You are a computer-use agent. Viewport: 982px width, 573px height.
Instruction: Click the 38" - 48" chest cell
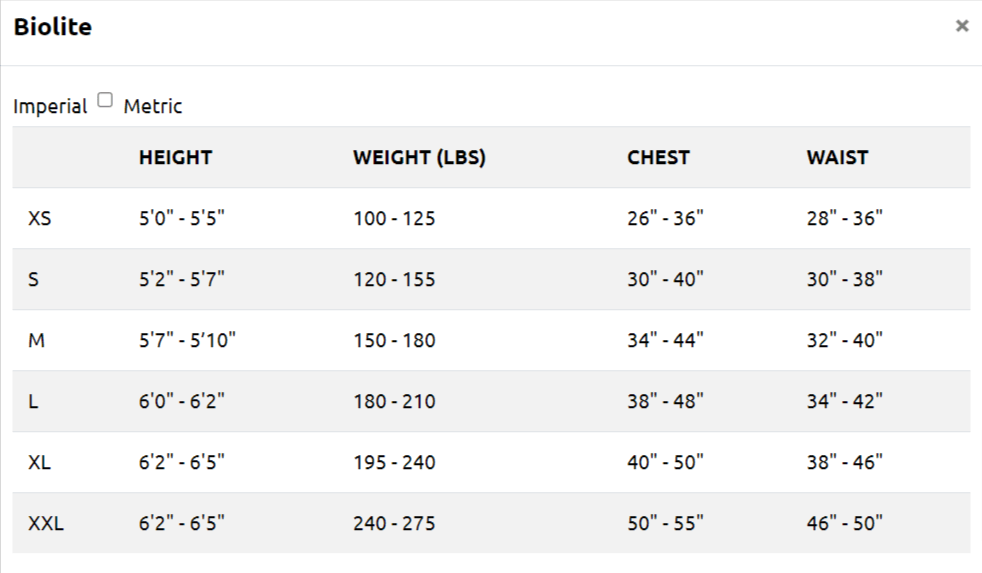(x=665, y=401)
